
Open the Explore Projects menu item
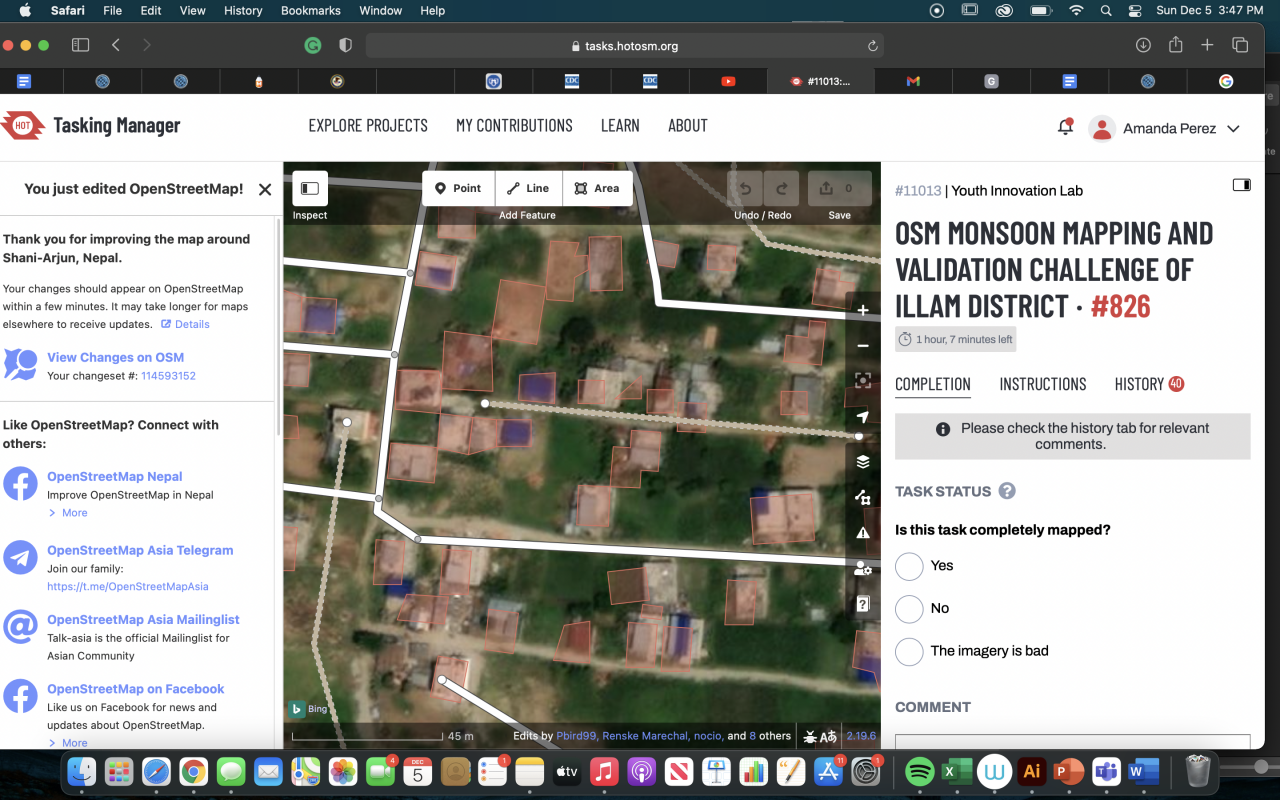click(x=368, y=126)
